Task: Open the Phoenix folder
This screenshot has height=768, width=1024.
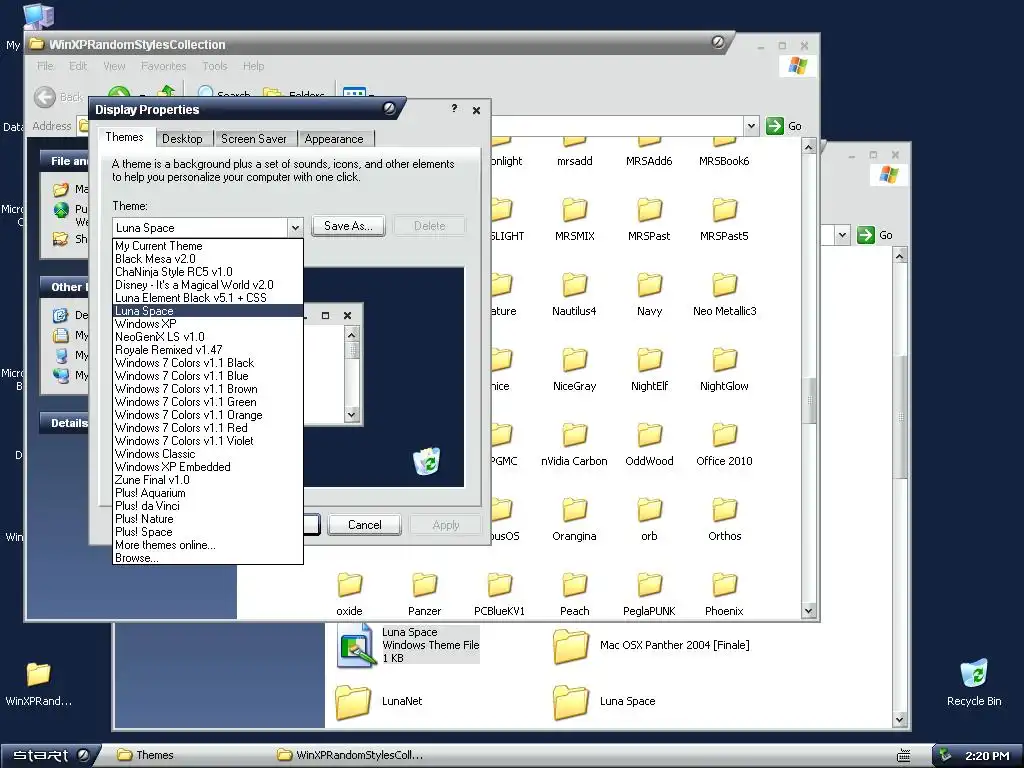Action: pos(724,586)
